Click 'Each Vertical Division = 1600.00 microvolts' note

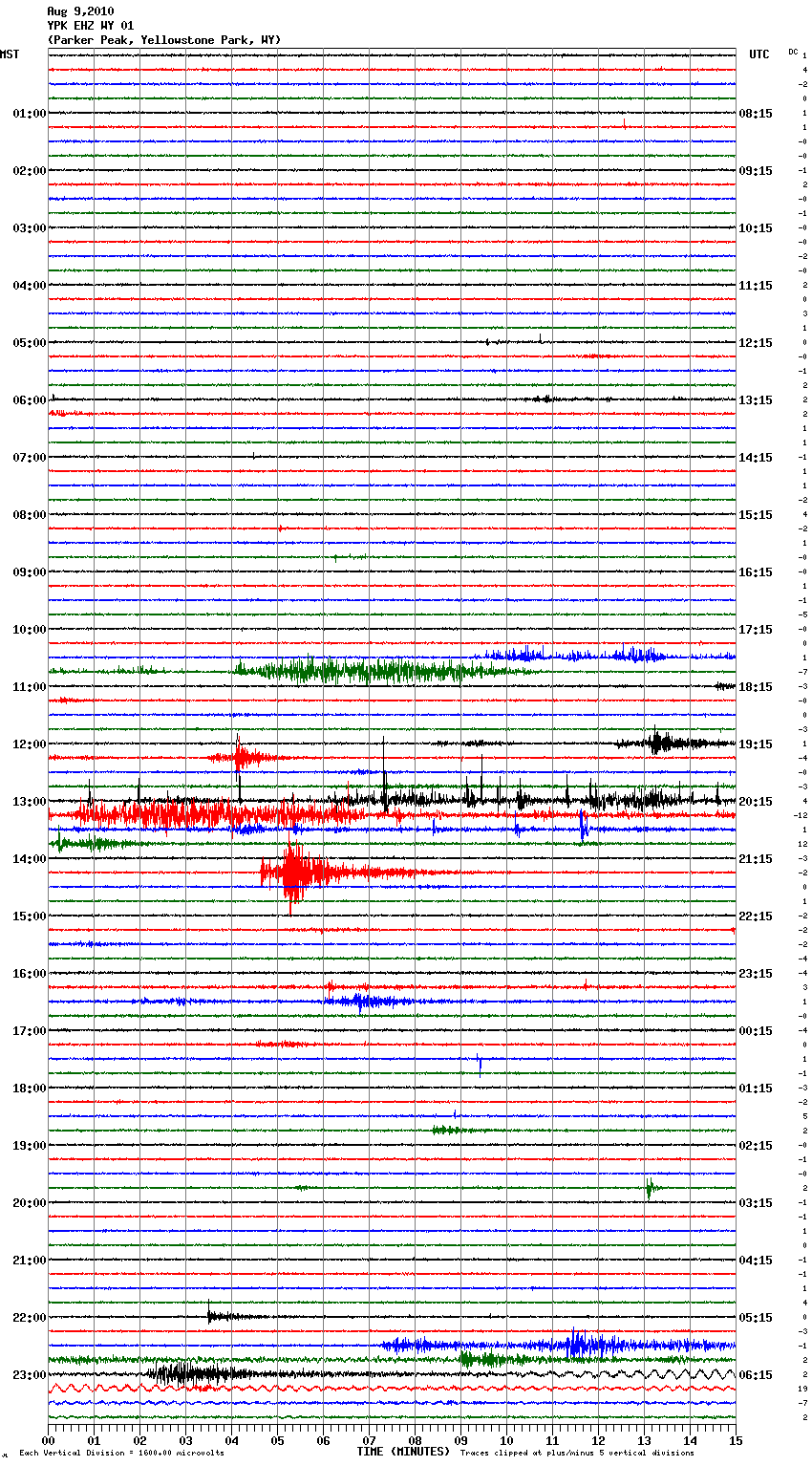tap(121, 1454)
